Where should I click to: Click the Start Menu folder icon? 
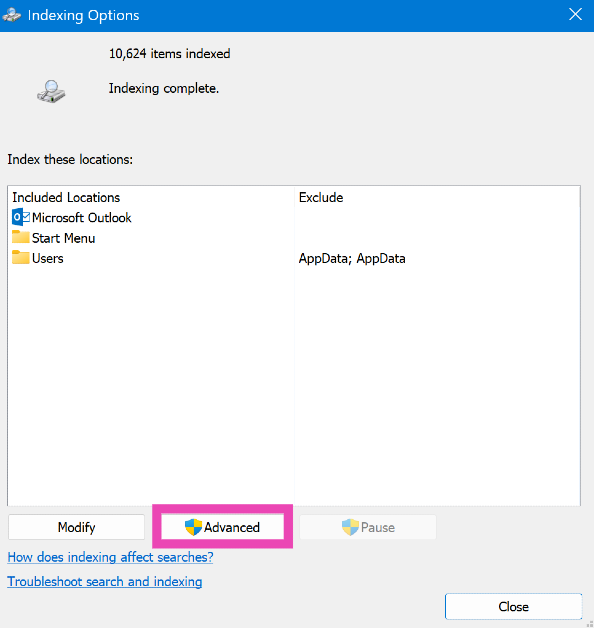point(20,237)
